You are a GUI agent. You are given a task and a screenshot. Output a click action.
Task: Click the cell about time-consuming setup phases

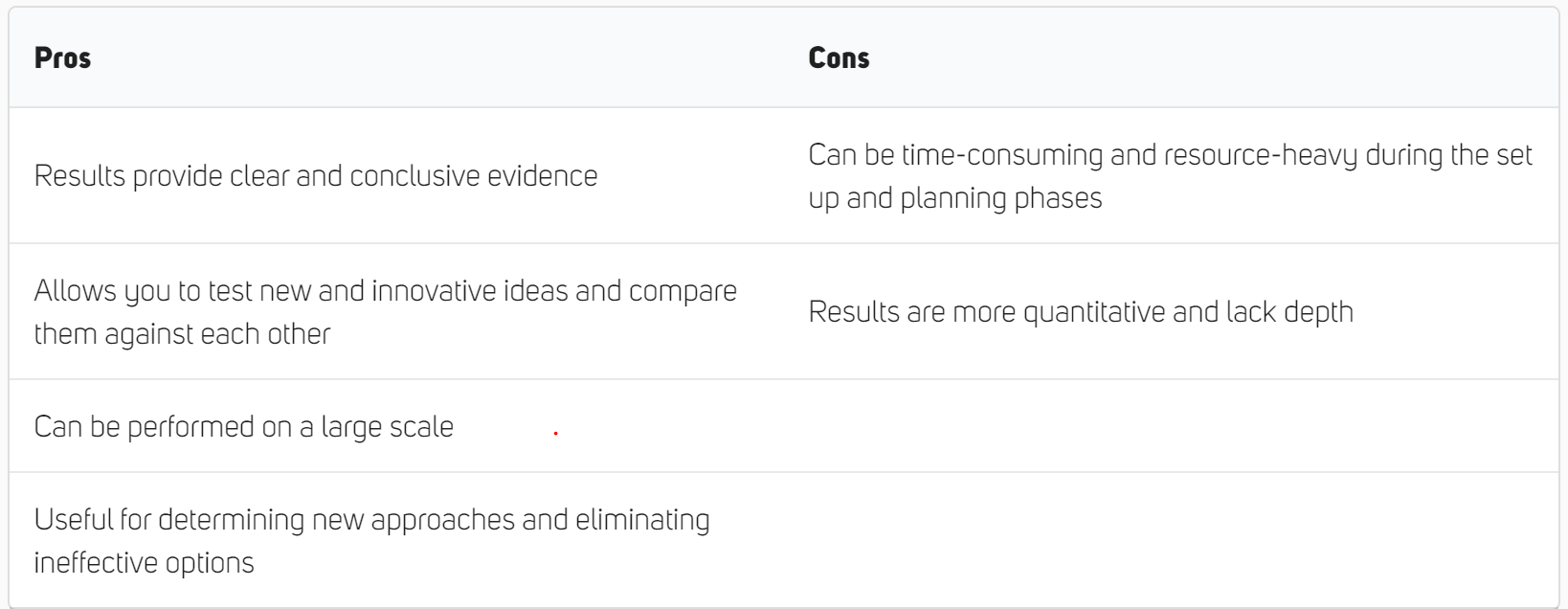point(1170,176)
